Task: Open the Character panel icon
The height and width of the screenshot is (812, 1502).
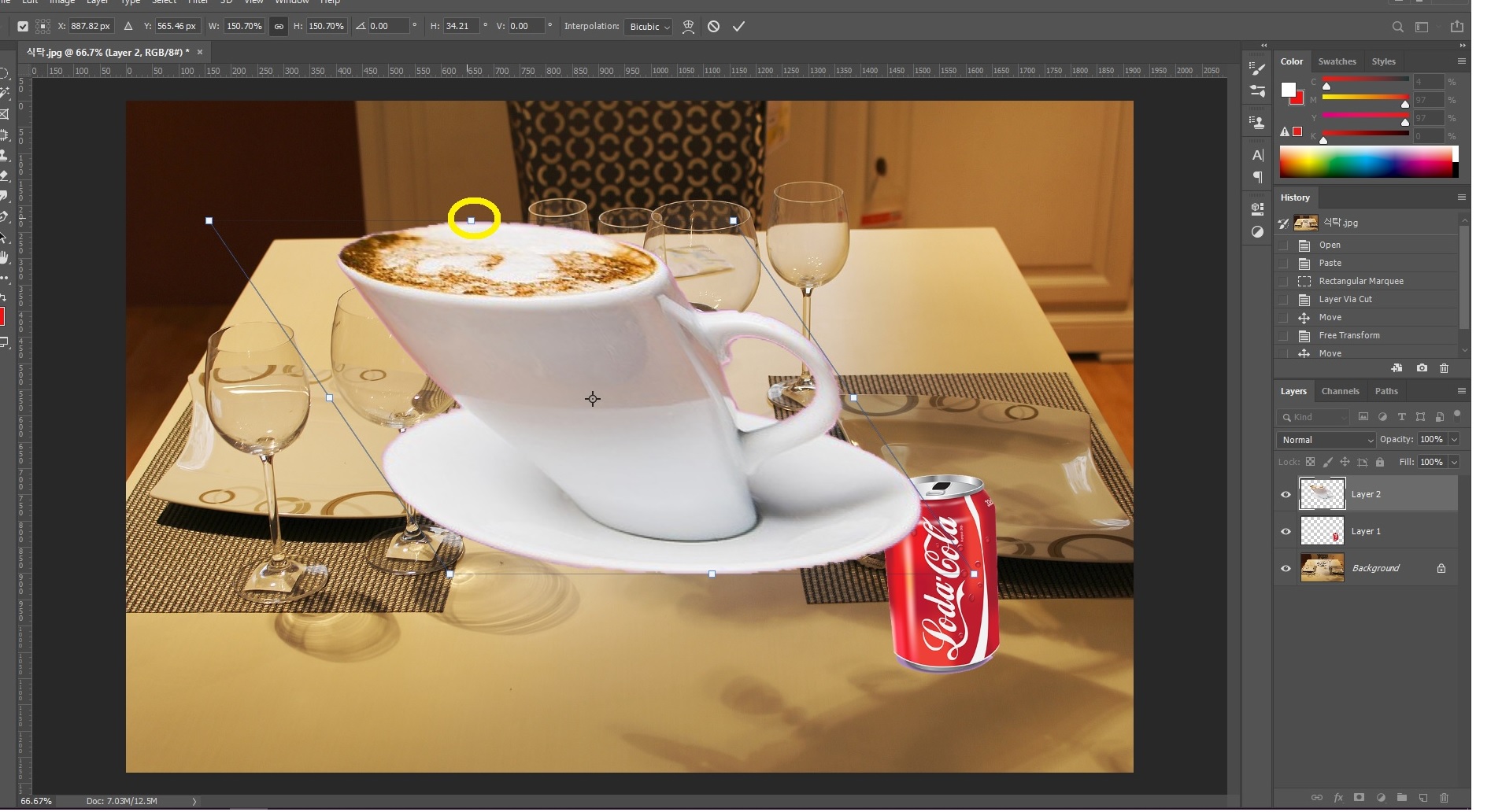Action: pos(1258,155)
